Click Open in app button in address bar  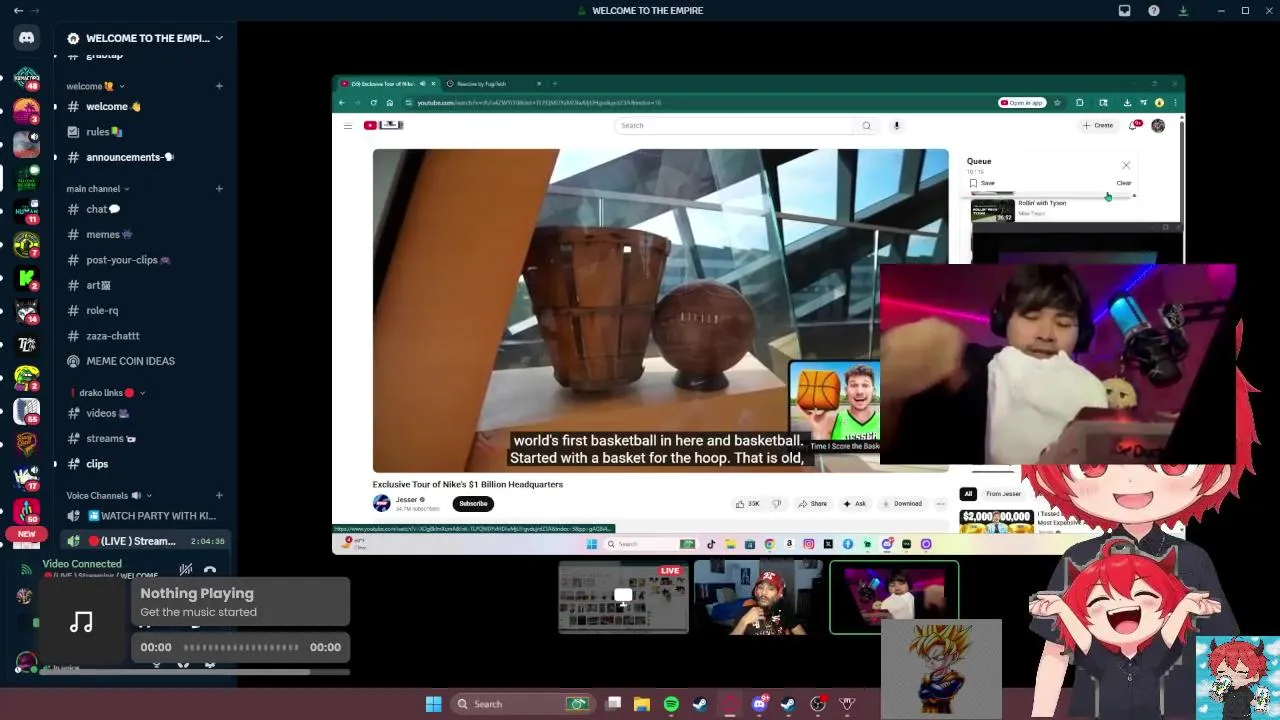1022,103
